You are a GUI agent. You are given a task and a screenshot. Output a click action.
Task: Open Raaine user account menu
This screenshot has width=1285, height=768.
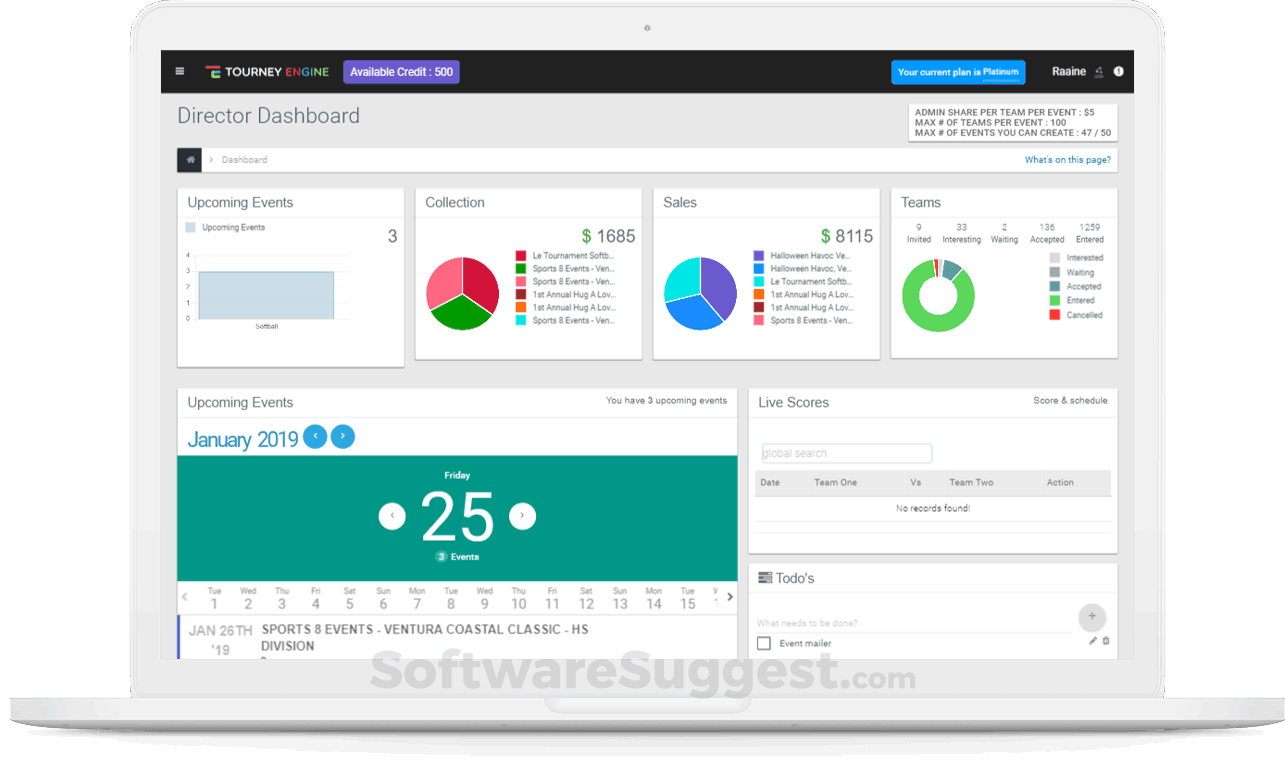[1069, 72]
